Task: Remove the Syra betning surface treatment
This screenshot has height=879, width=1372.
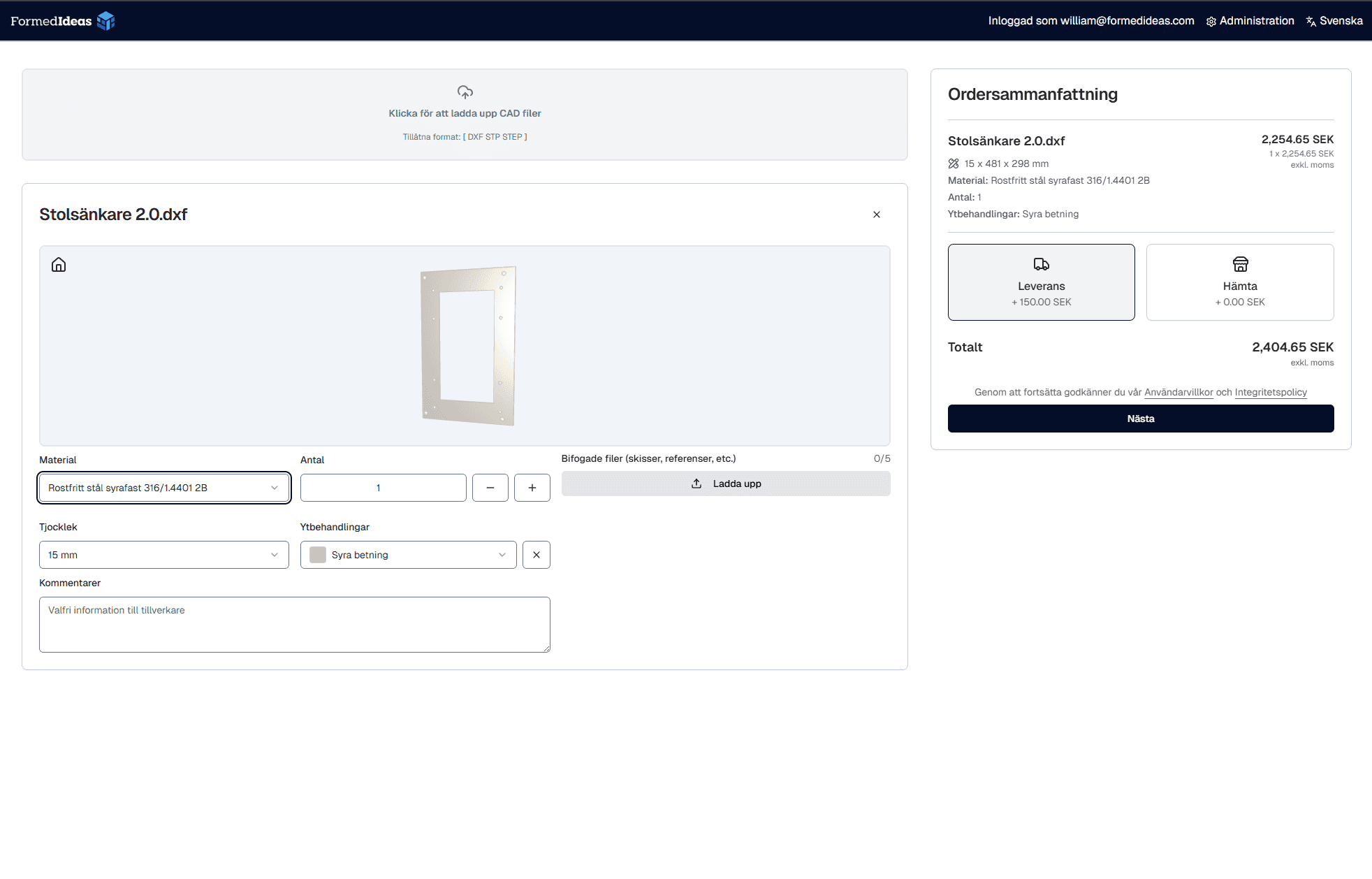Action: pos(536,555)
